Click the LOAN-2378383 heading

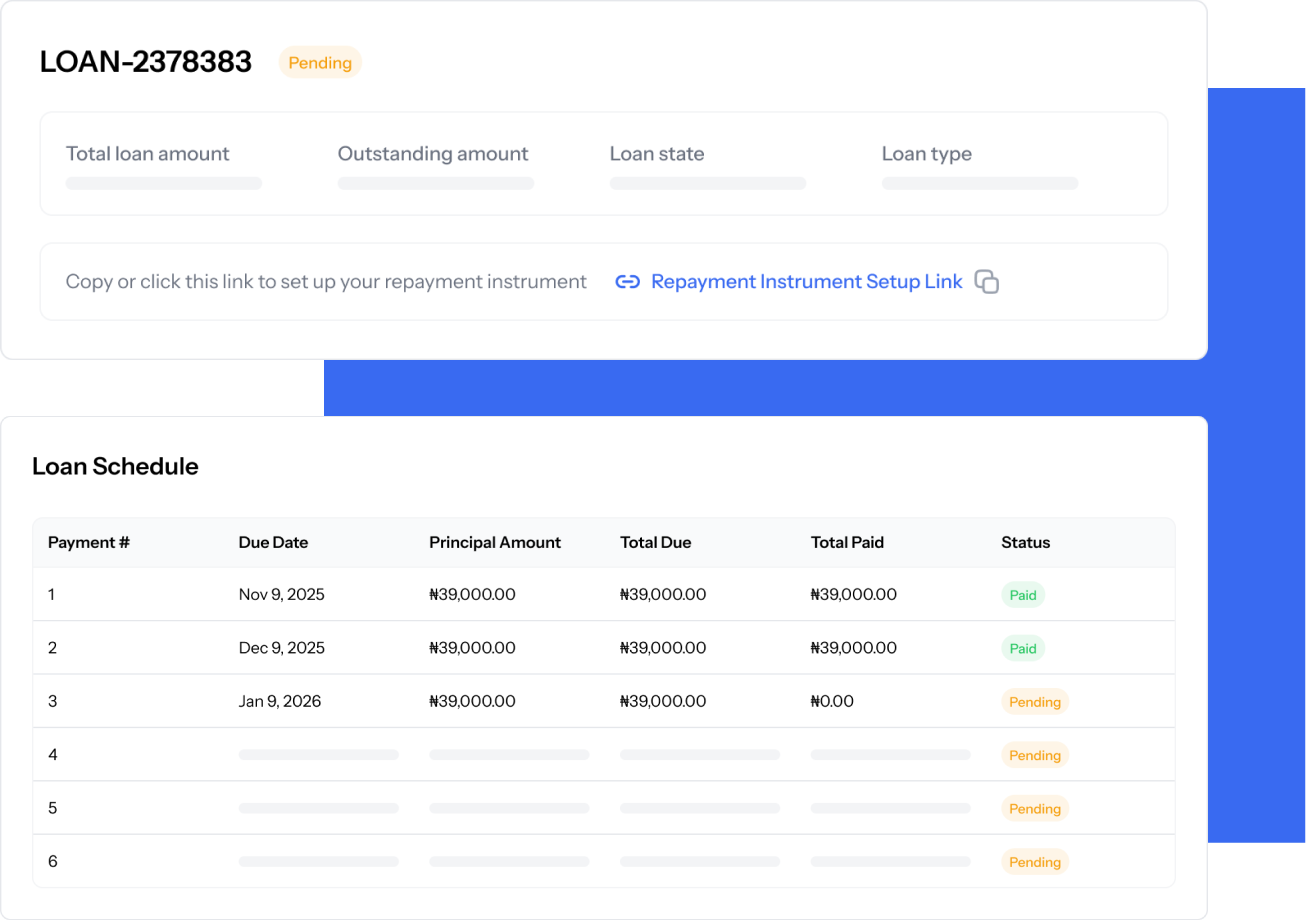click(146, 62)
